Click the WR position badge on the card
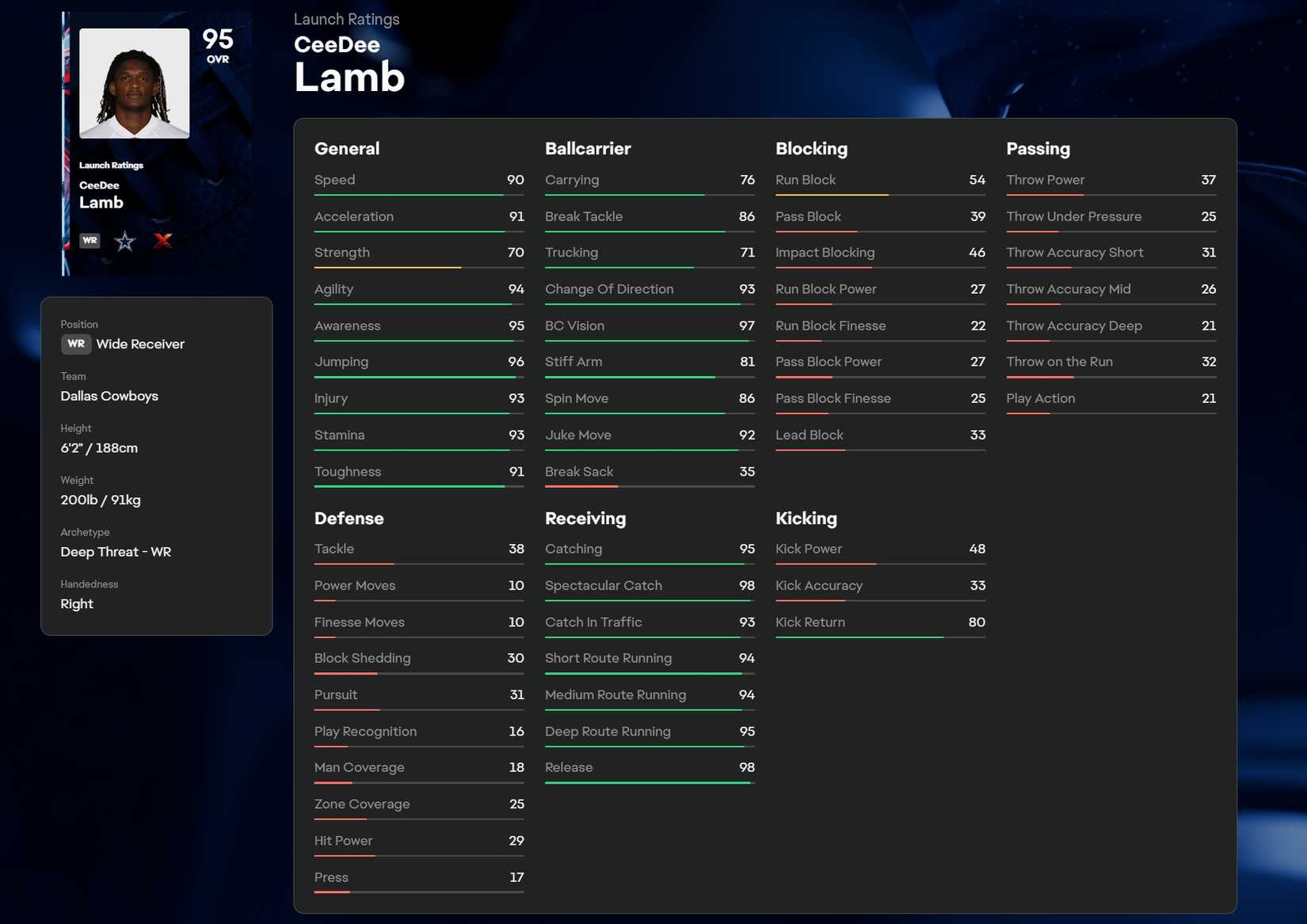The height and width of the screenshot is (924, 1307). click(90, 241)
